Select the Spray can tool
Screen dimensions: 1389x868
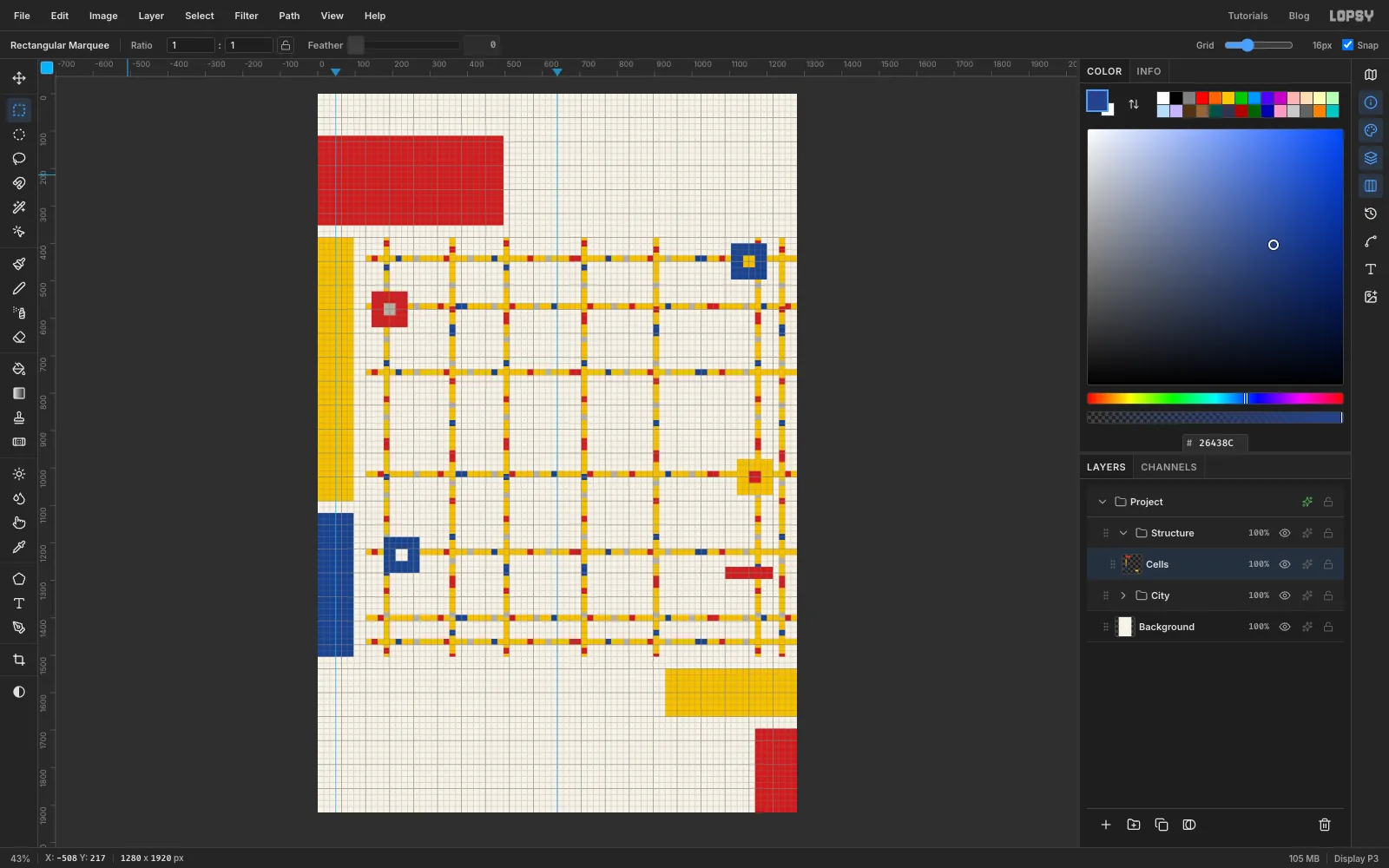[x=19, y=312]
